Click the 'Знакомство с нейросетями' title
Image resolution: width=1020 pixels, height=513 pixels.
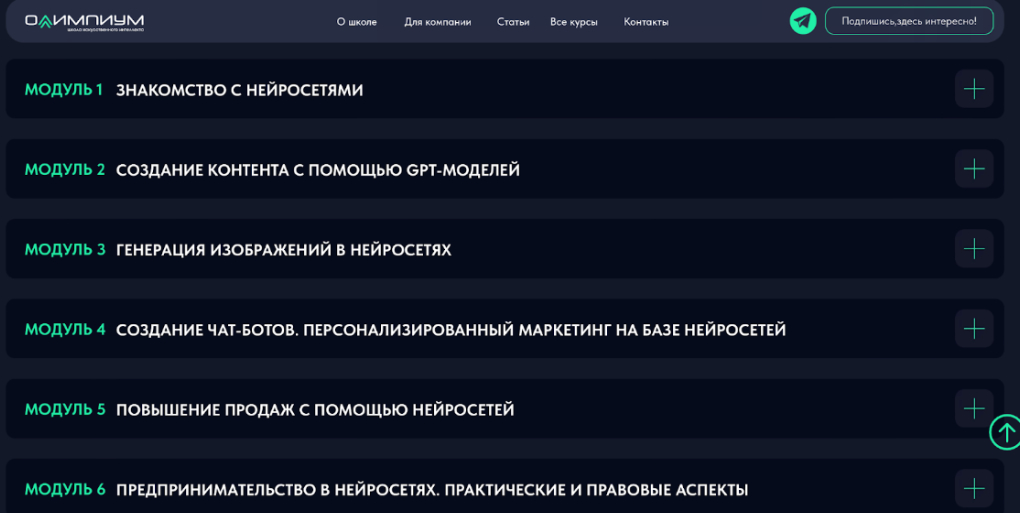tap(239, 90)
